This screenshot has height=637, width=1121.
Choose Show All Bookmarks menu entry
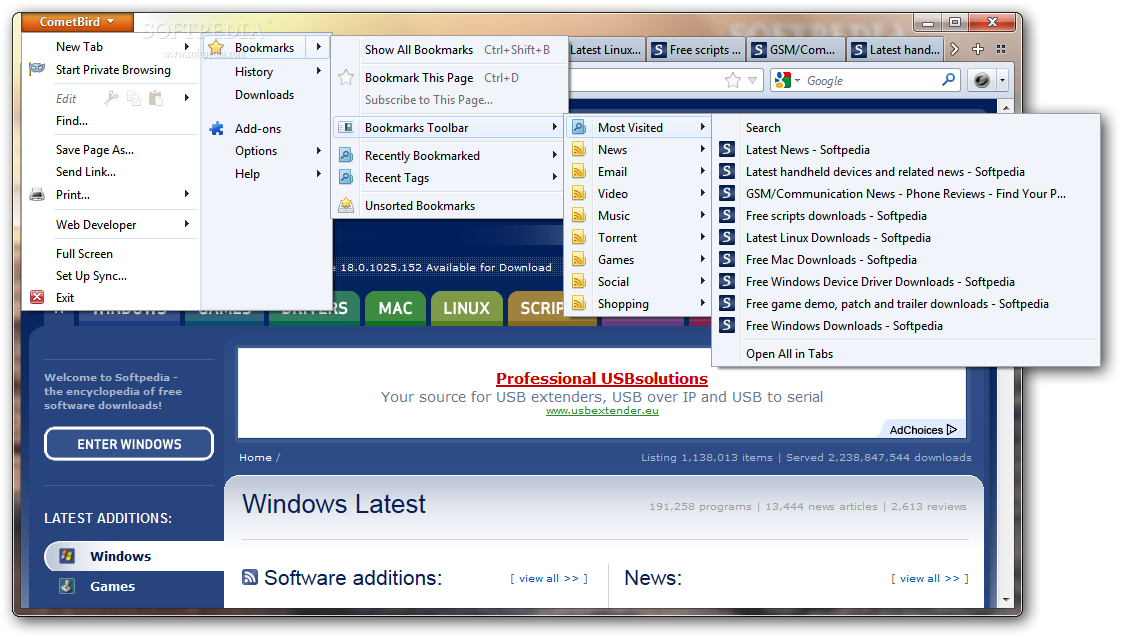(x=419, y=49)
